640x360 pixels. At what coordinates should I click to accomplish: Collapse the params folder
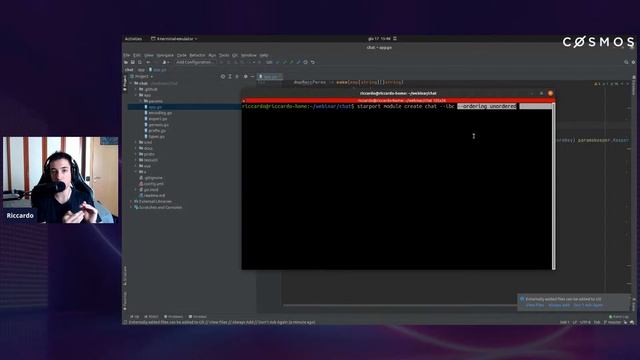141,101
